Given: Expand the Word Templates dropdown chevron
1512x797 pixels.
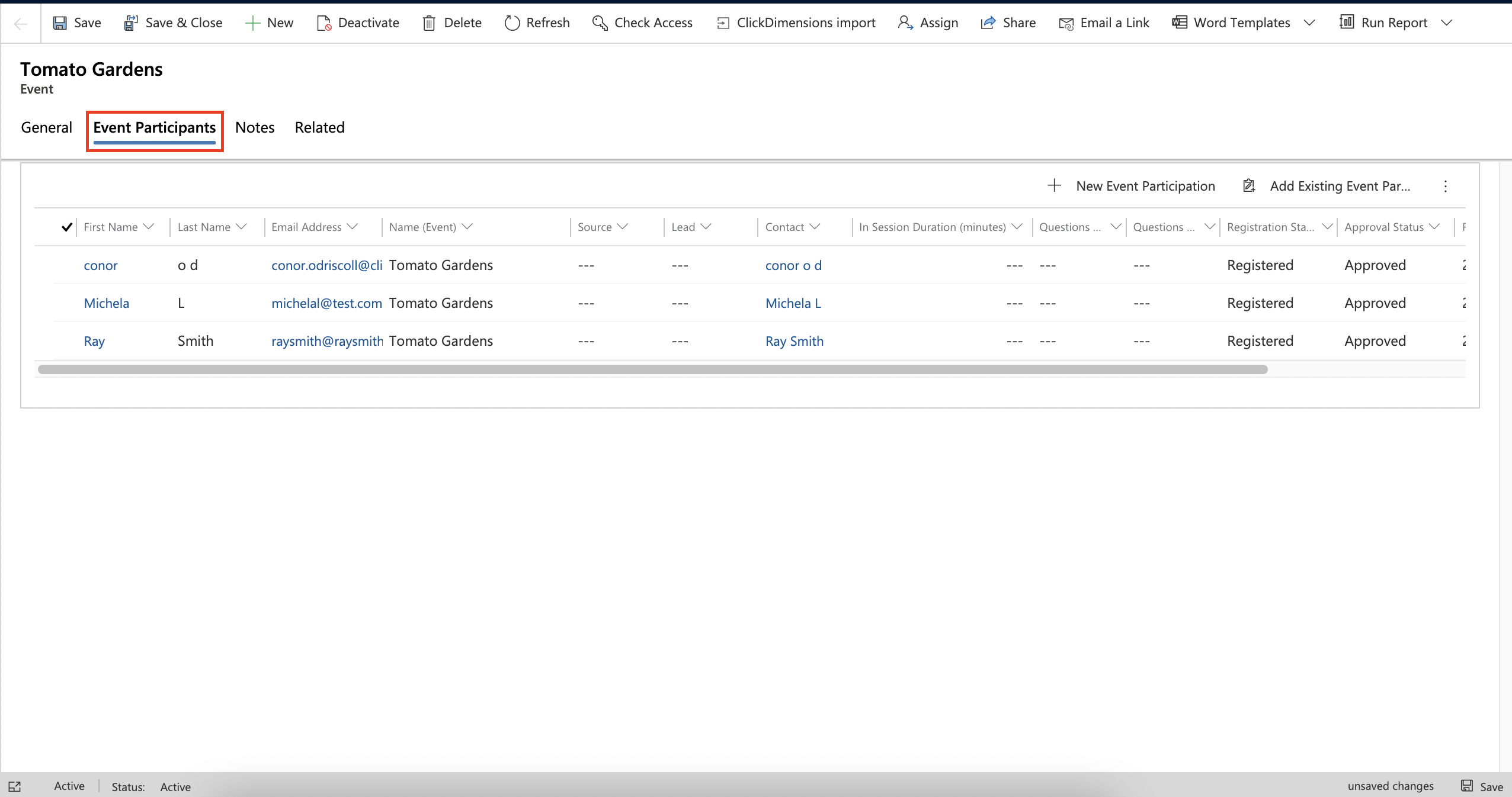Looking at the screenshot, I should point(1309,23).
